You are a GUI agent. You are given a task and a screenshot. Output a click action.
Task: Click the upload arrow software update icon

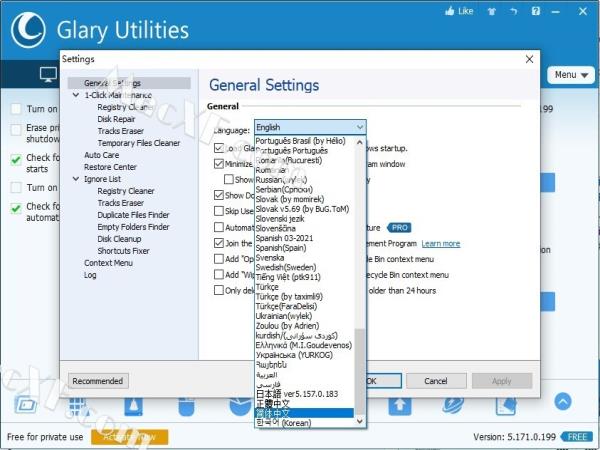[x=400, y=406]
